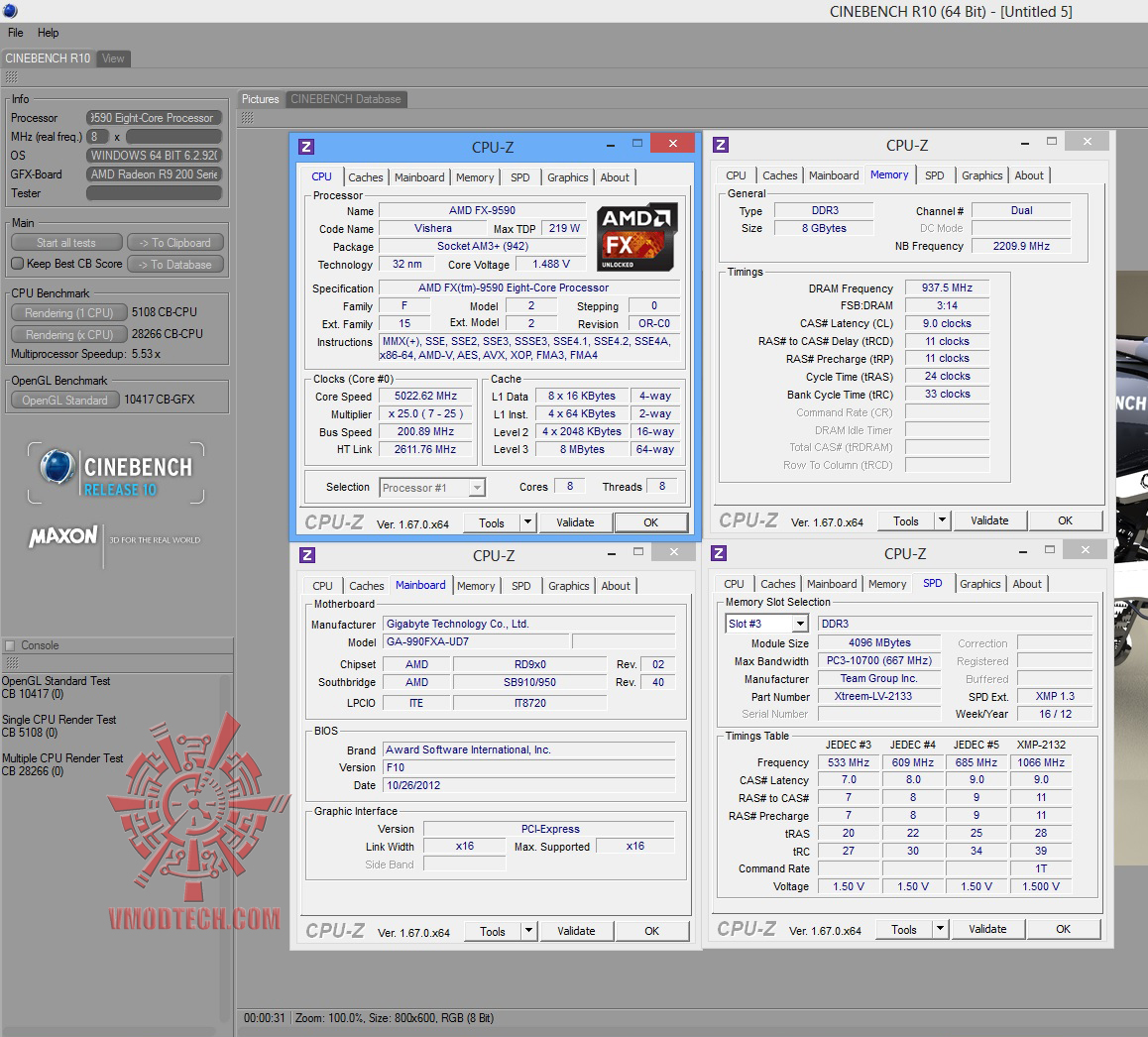Run Rendering (1 CPU) benchmark
This screenshot has height=1037, width=1148.
[68, 312]
